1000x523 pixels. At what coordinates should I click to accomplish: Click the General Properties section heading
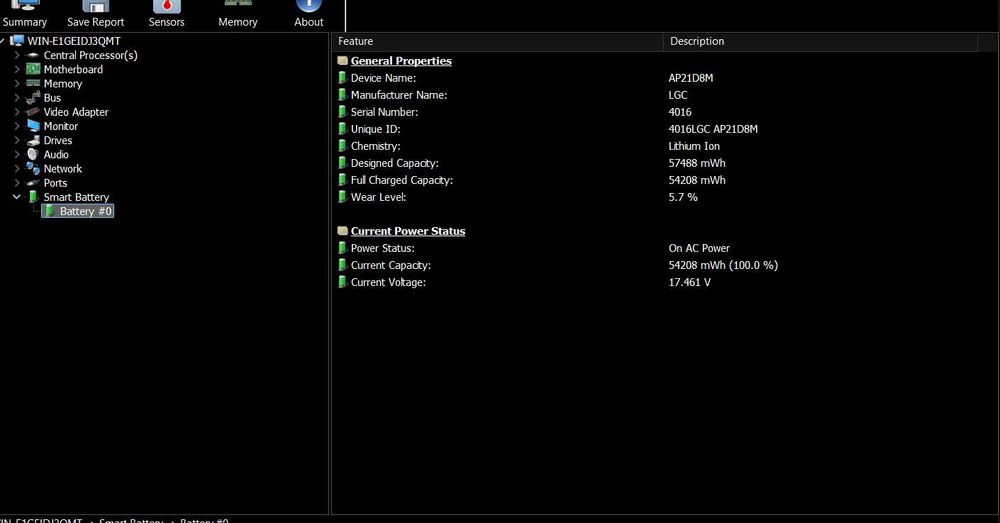[x=401, y=61]
